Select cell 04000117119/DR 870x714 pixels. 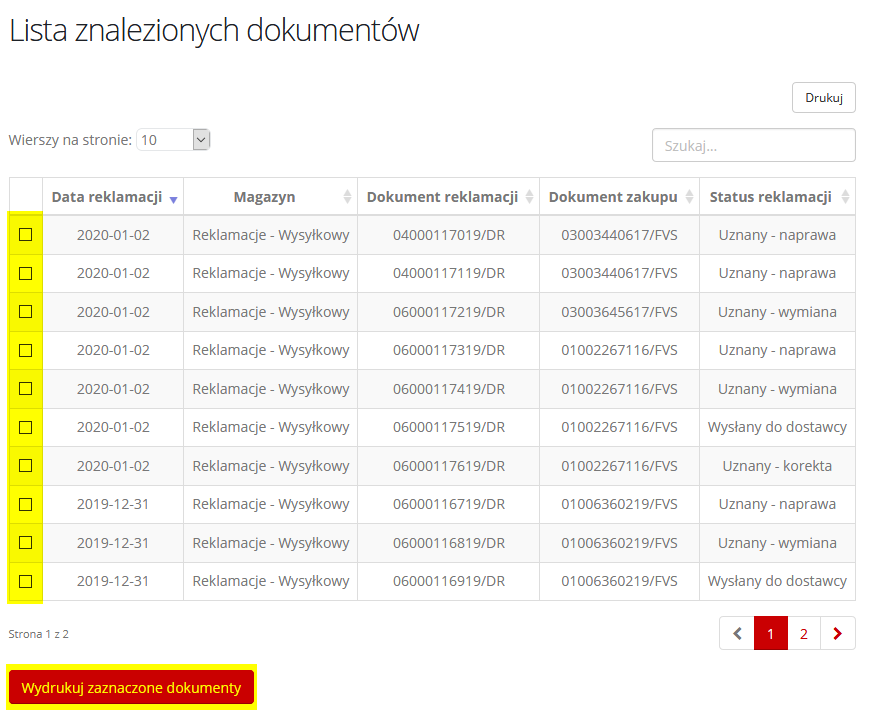449,274
